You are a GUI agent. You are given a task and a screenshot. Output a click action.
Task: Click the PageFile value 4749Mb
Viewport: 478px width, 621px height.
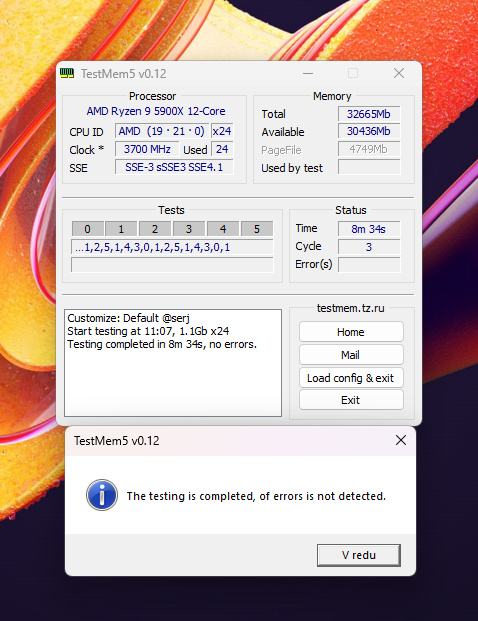(x=369, y=149)
